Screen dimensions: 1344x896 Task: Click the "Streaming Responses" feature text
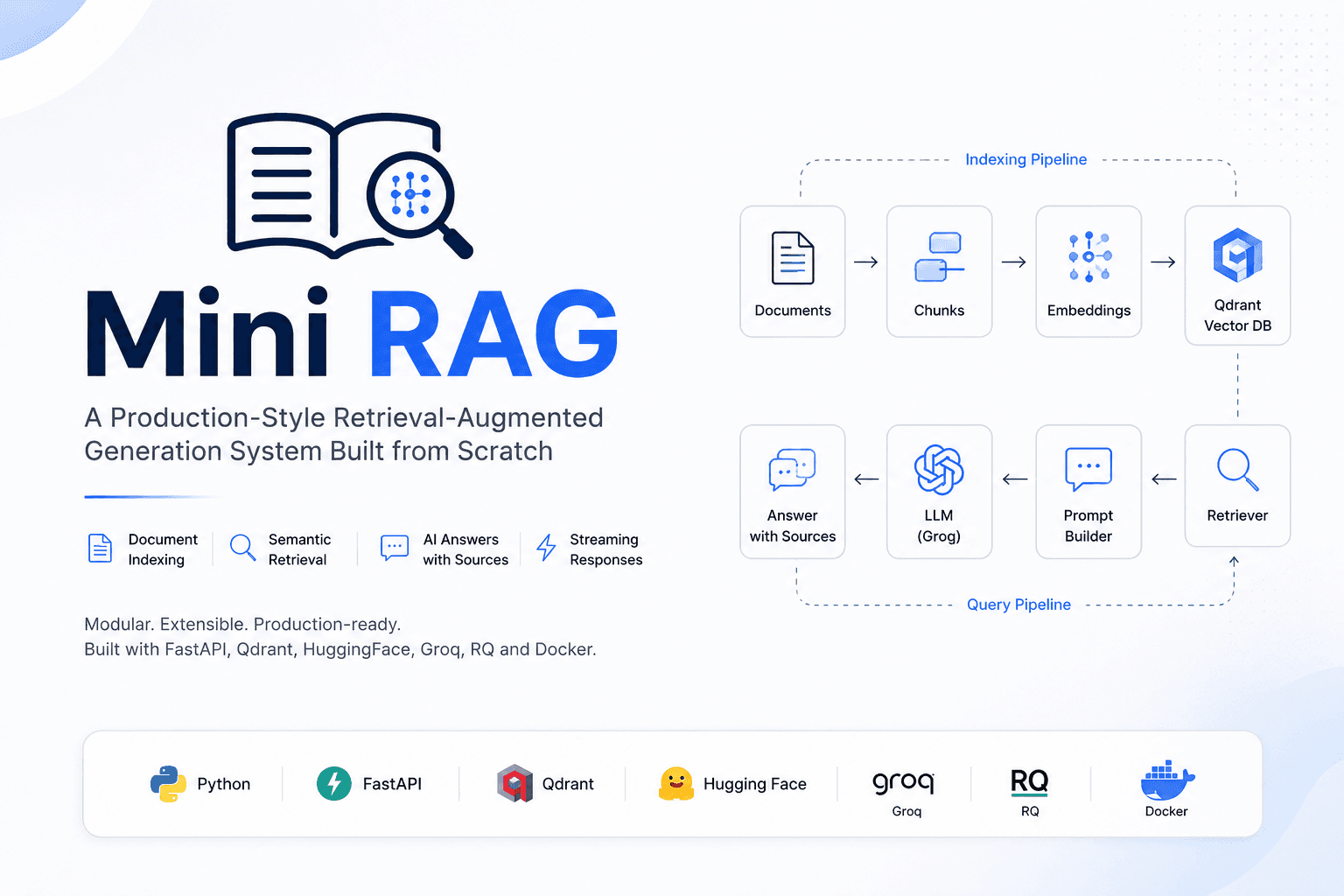pyautogui.click(x=606, y=549)
